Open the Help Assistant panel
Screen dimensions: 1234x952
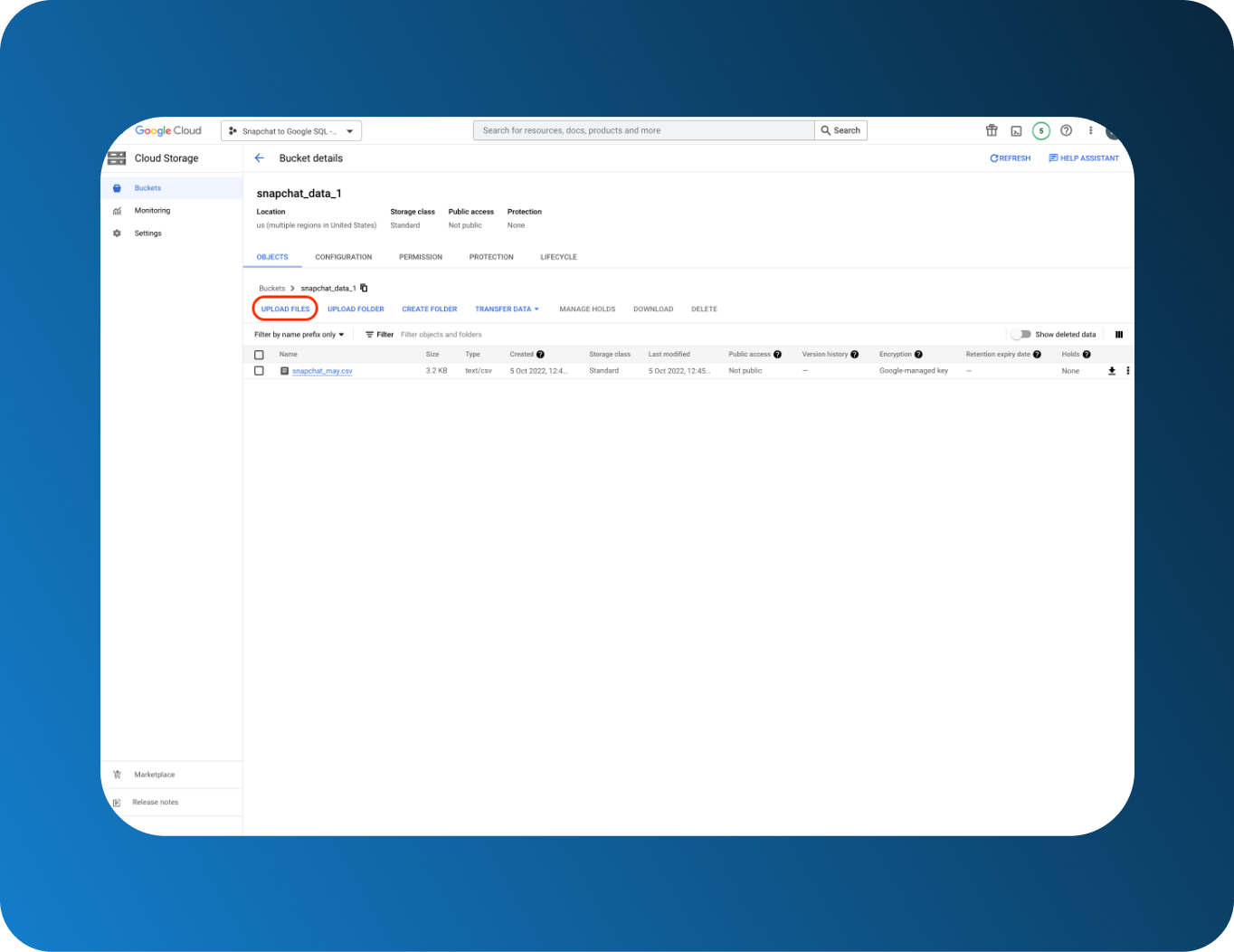(1084, 158)
